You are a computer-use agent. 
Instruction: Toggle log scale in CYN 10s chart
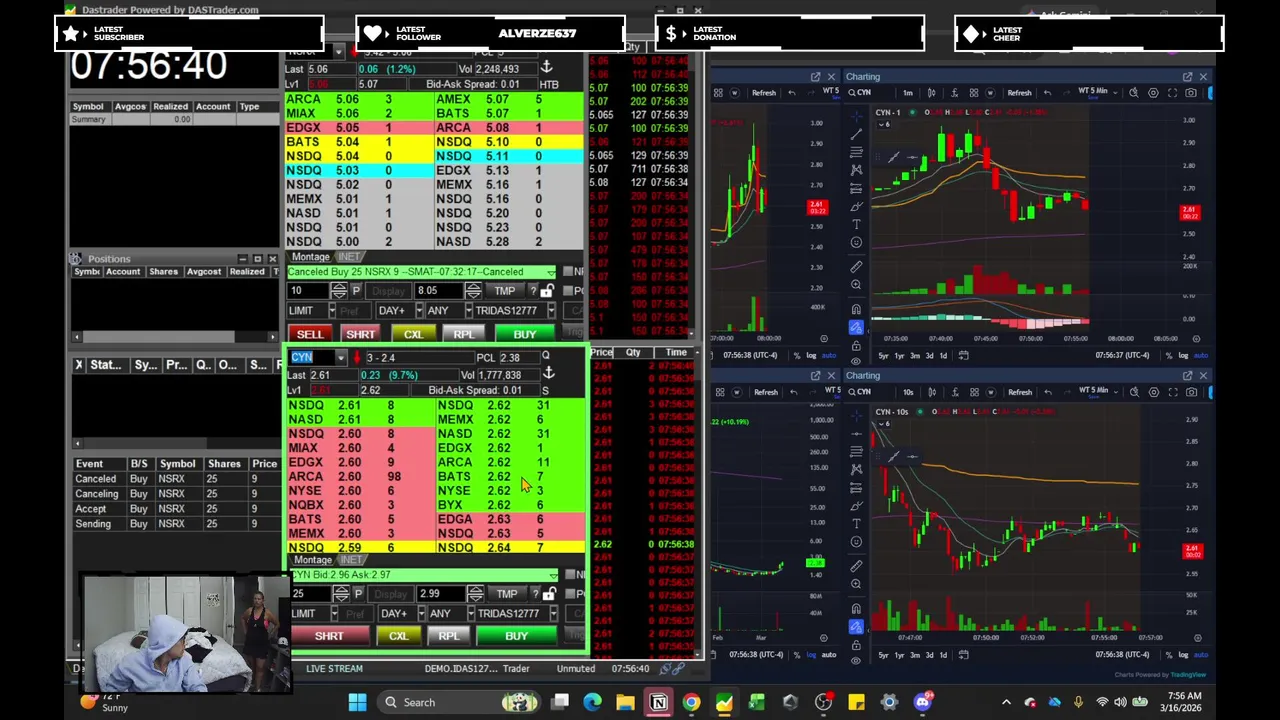point(1183,655)
